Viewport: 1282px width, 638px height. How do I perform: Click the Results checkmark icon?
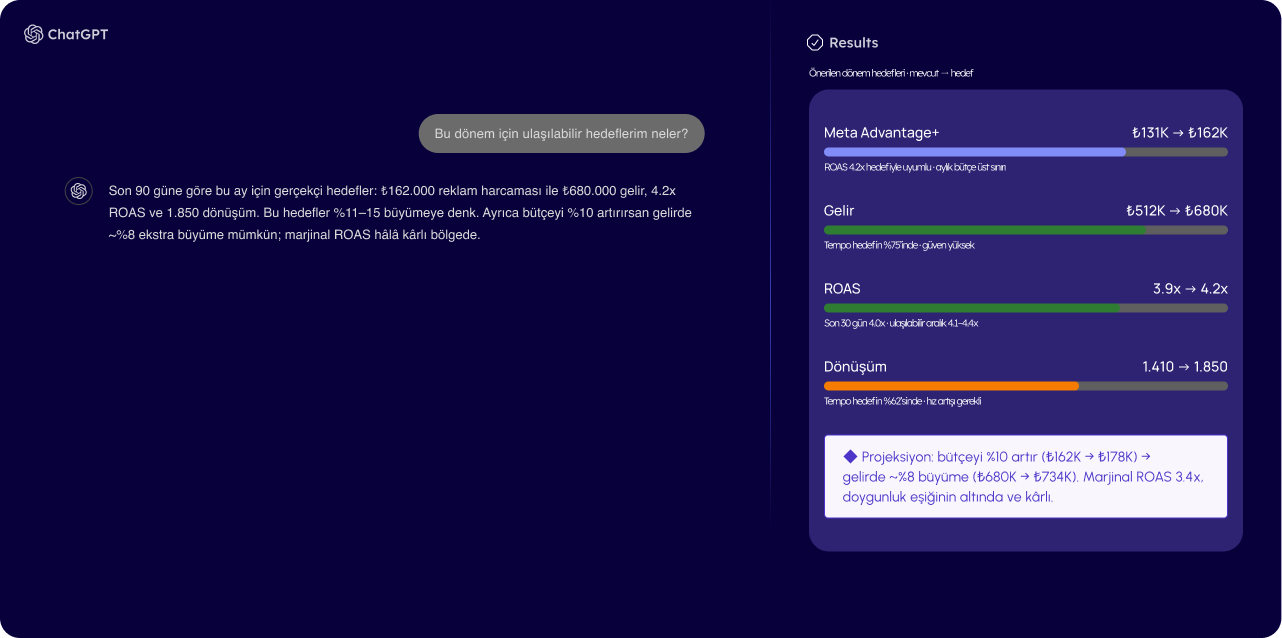click(815, 42)
